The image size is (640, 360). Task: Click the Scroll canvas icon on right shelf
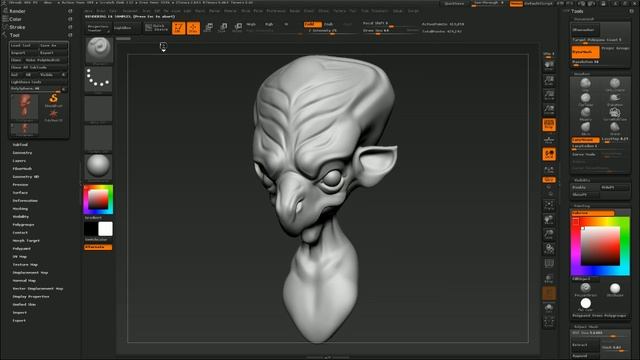pyautogui.click(x=549, y=80)
